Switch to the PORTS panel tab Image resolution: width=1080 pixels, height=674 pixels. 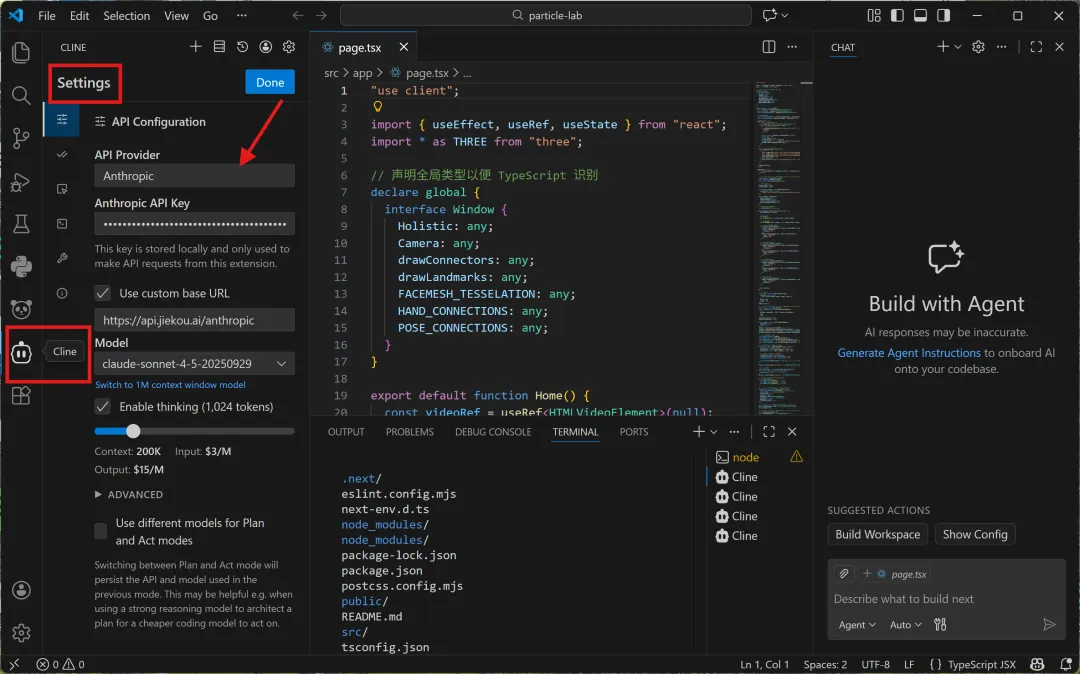click(x=634, y=432)
